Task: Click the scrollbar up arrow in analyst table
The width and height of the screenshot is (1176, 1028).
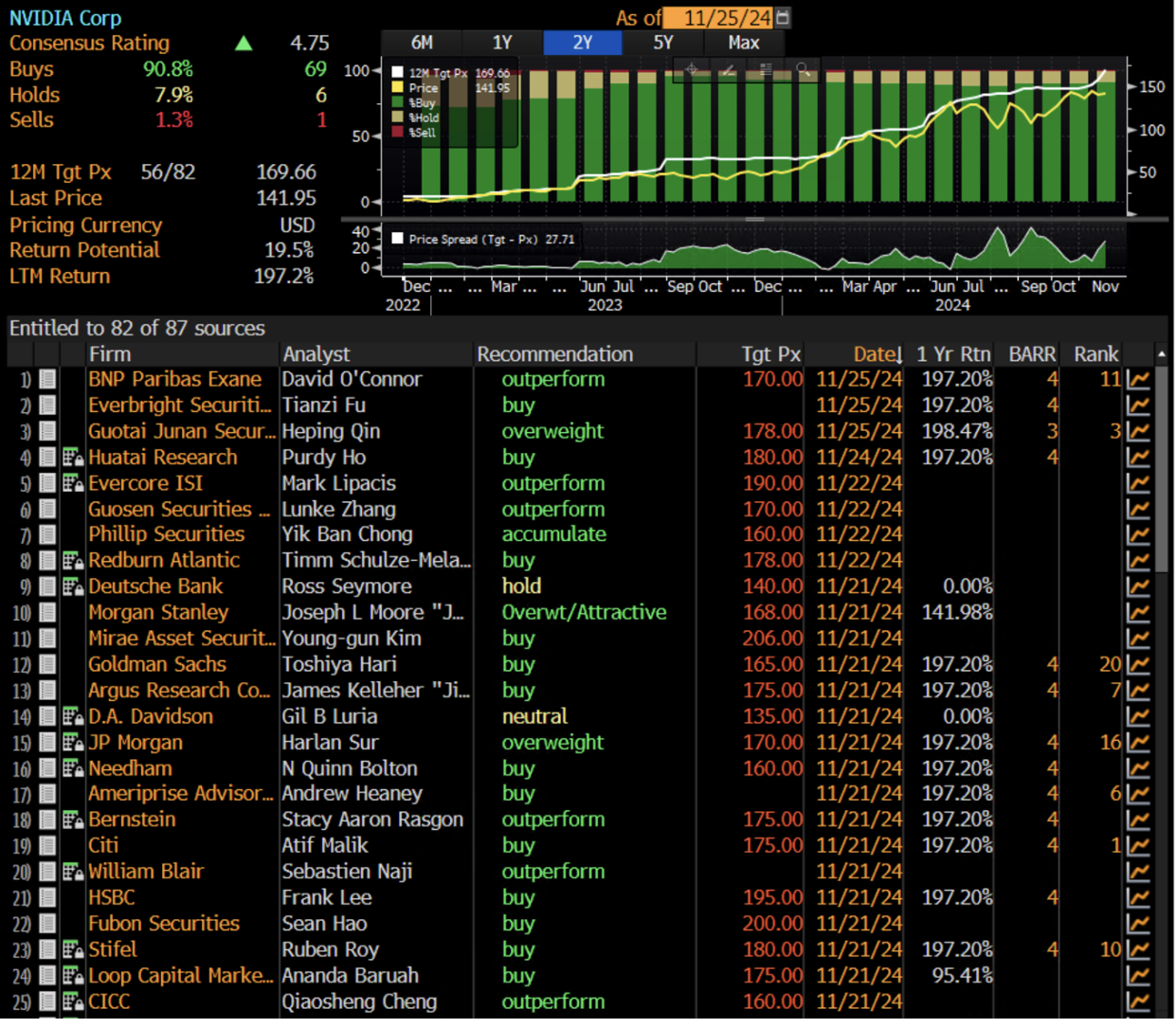Action: tap(1162, 354)
